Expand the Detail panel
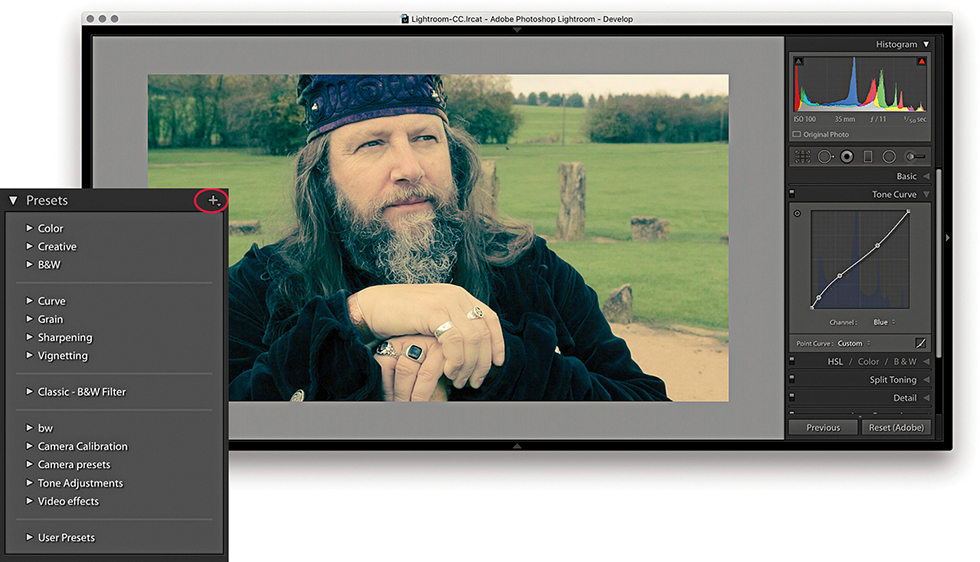The image size is (980, 562). (926, 398)
